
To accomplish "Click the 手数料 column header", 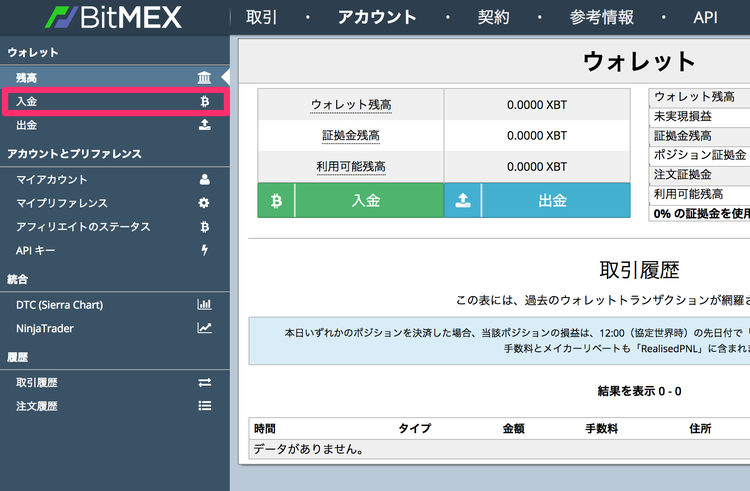I will 602,428.
